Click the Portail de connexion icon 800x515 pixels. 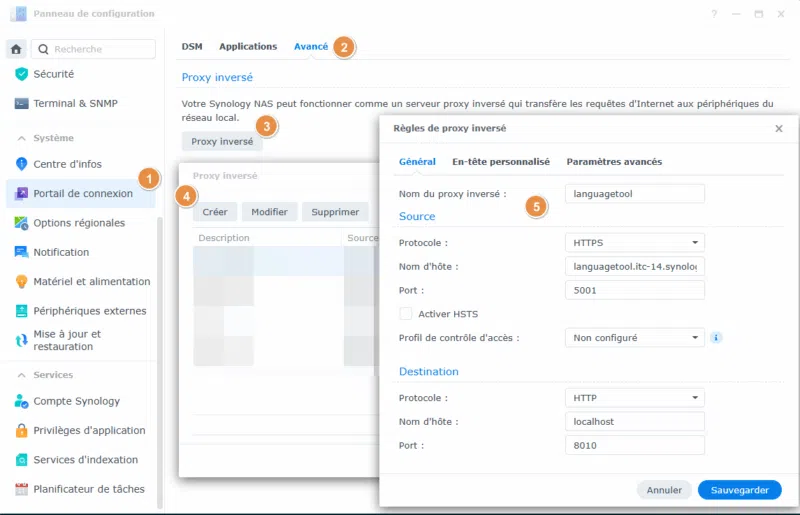[x=21, y=193]
